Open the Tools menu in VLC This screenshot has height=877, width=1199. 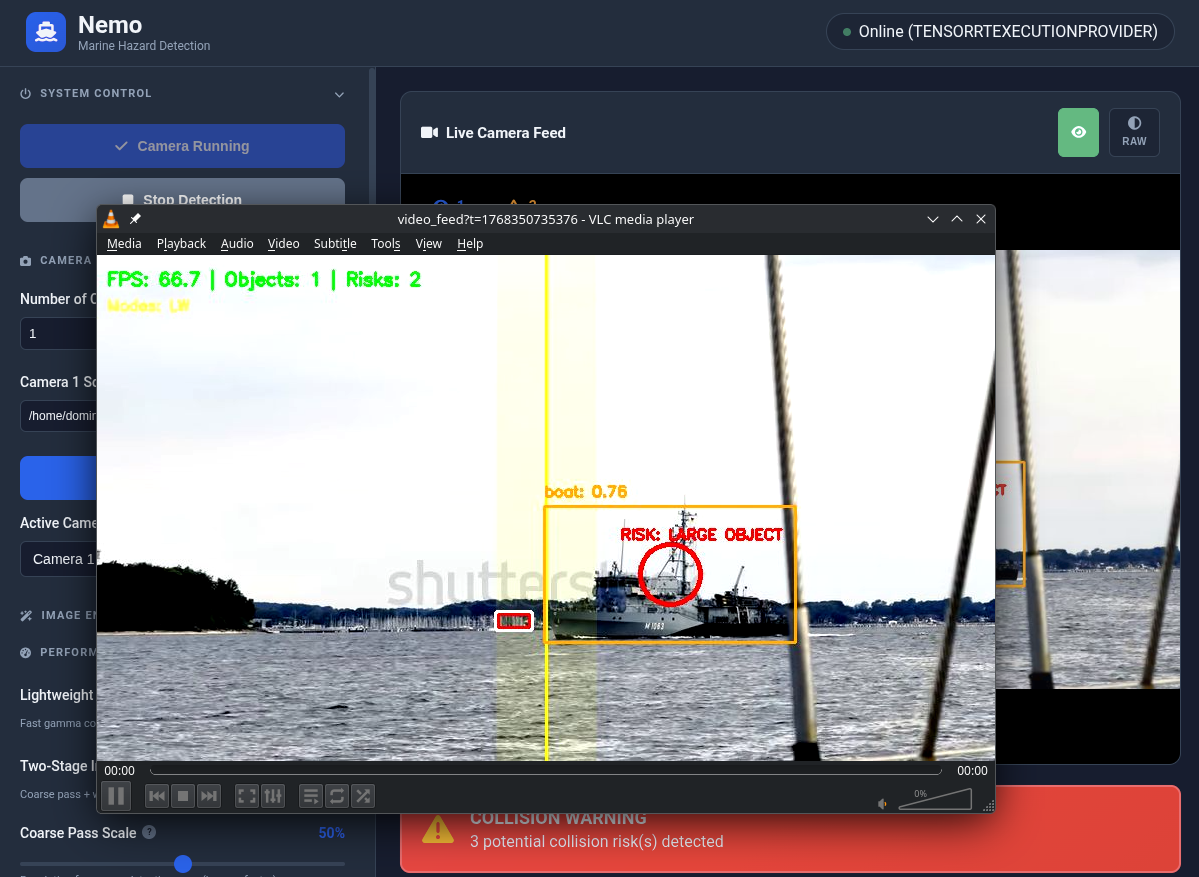click(x=385, y=243)
